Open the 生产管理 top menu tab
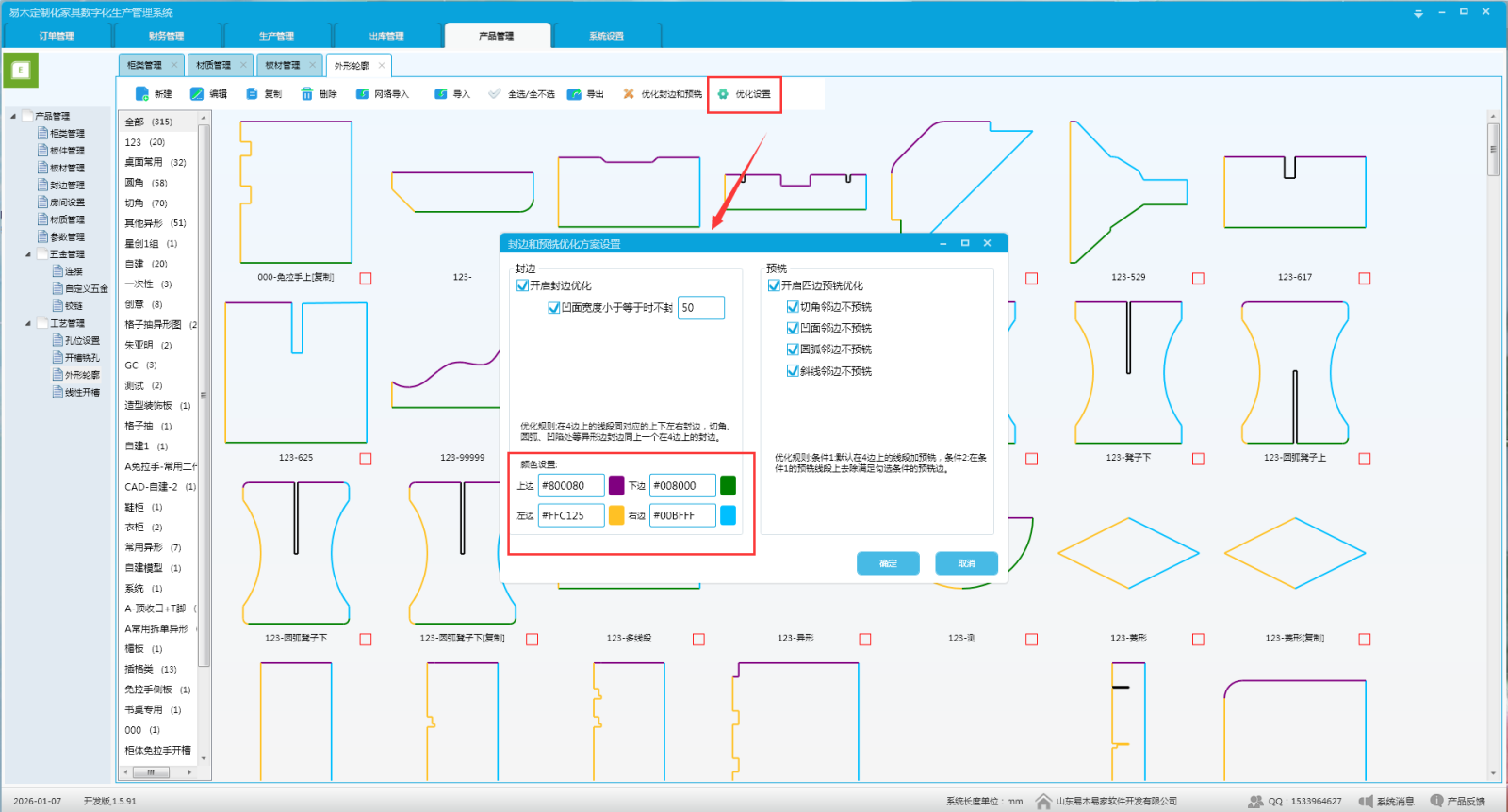 point(276,36)
